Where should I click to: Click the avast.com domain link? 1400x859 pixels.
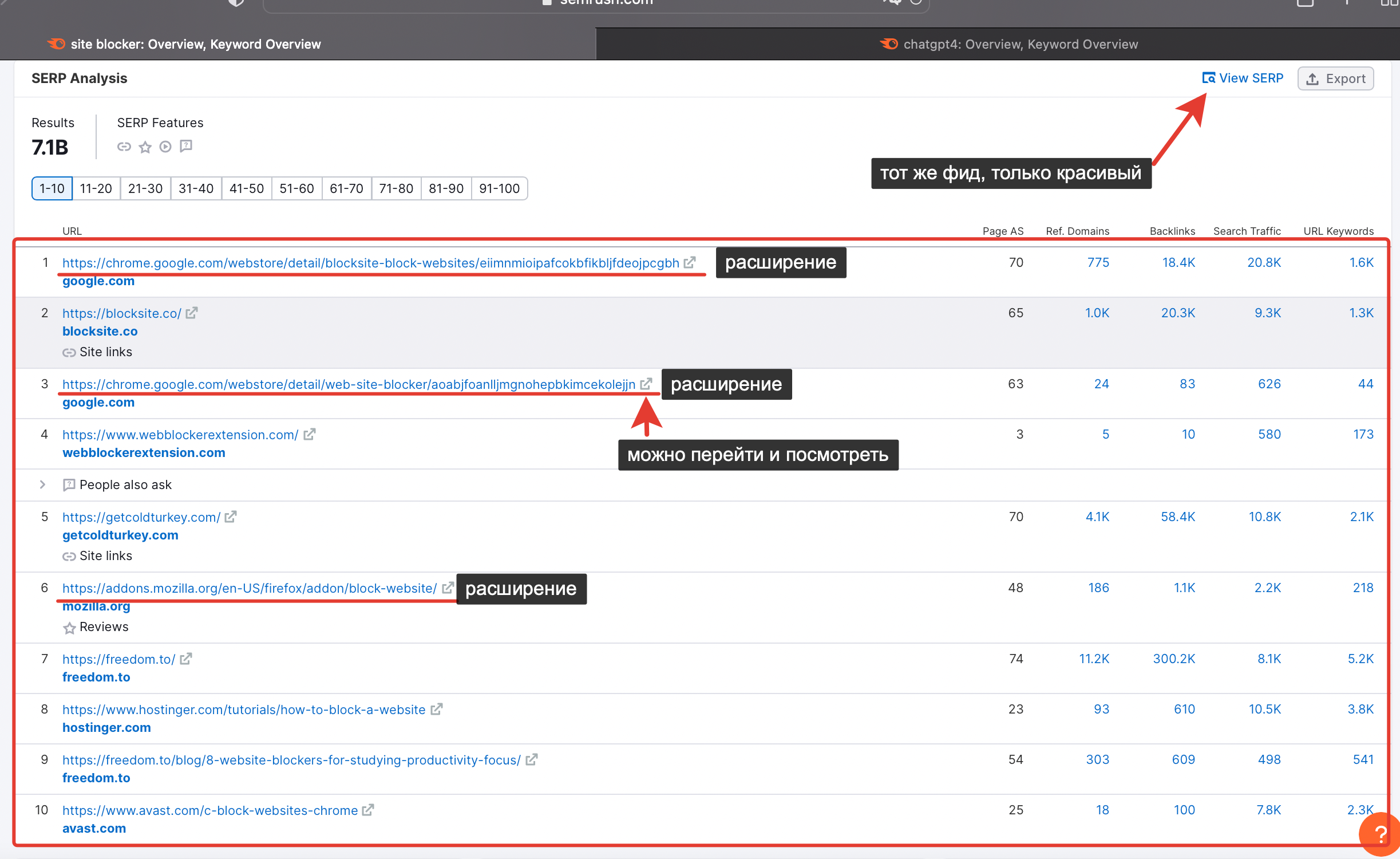click(94, 828)
